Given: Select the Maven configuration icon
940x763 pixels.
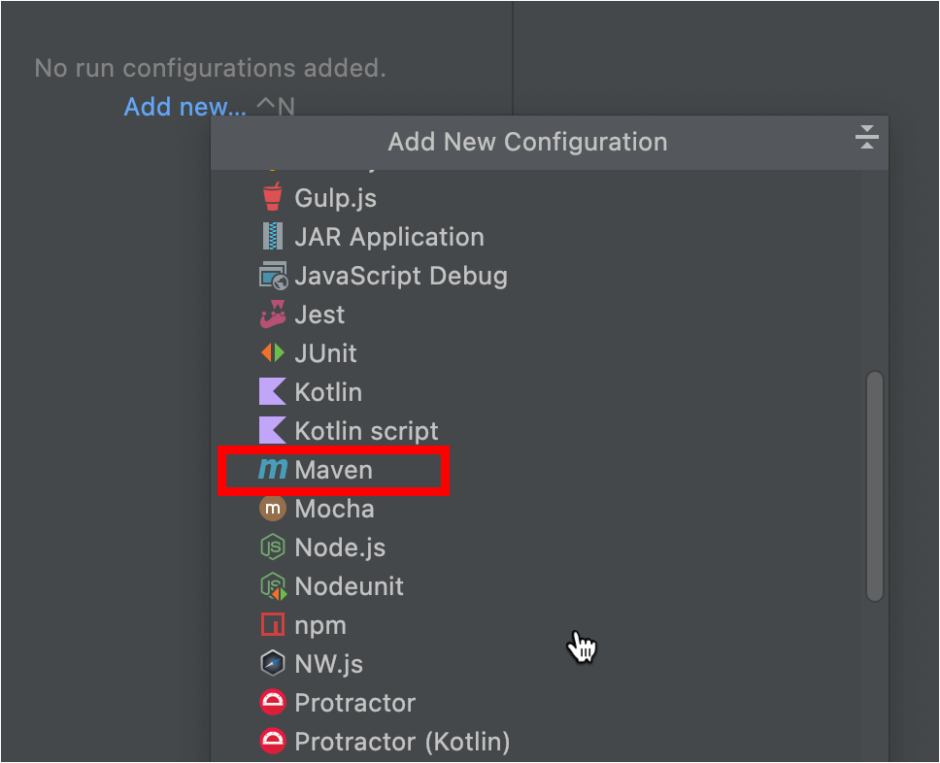Looking at the screenshot, I should [271, 470].
